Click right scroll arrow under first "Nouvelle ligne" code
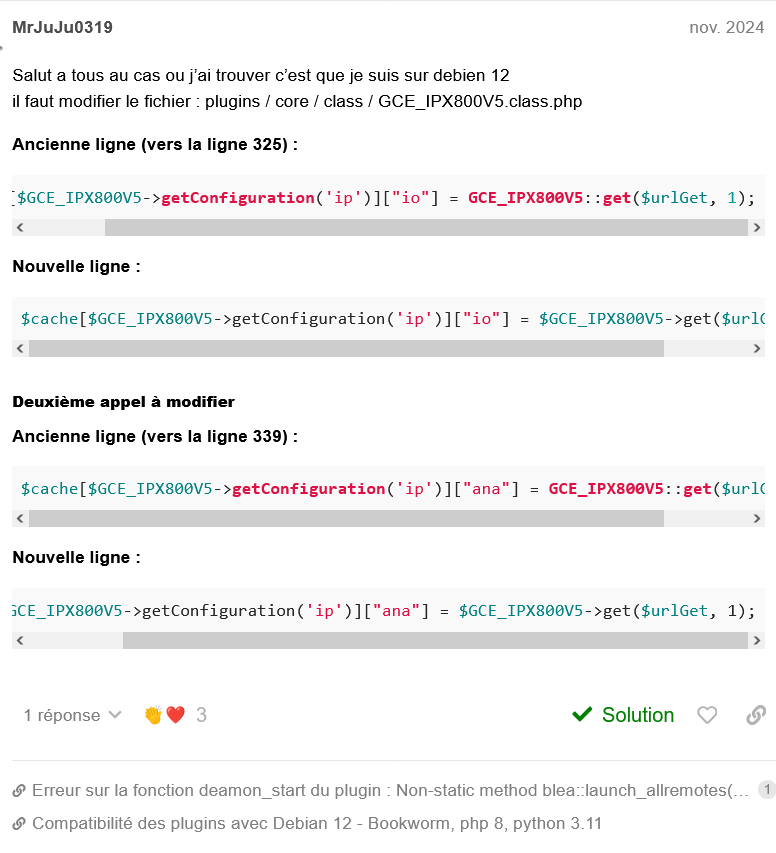Screen dimensions: 776x853 (x=757, y=348)
